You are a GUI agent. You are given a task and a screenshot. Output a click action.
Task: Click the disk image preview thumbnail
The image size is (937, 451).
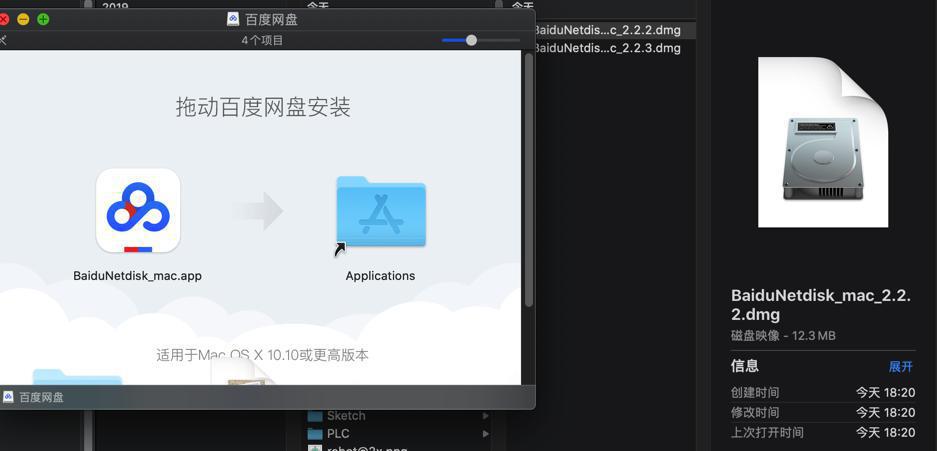(x=823, y=142)
